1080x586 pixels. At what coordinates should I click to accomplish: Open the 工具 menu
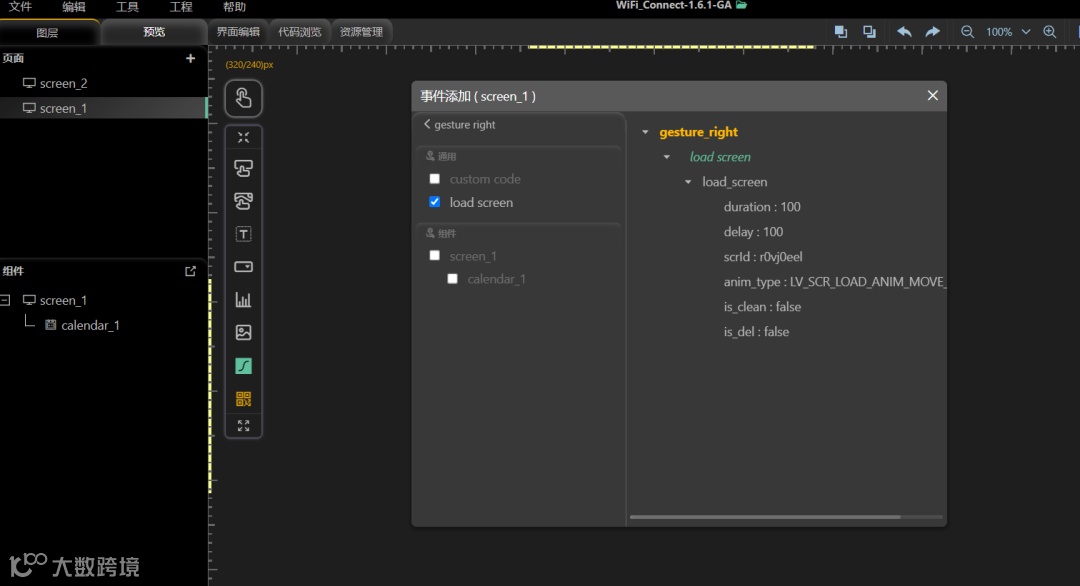127,7
